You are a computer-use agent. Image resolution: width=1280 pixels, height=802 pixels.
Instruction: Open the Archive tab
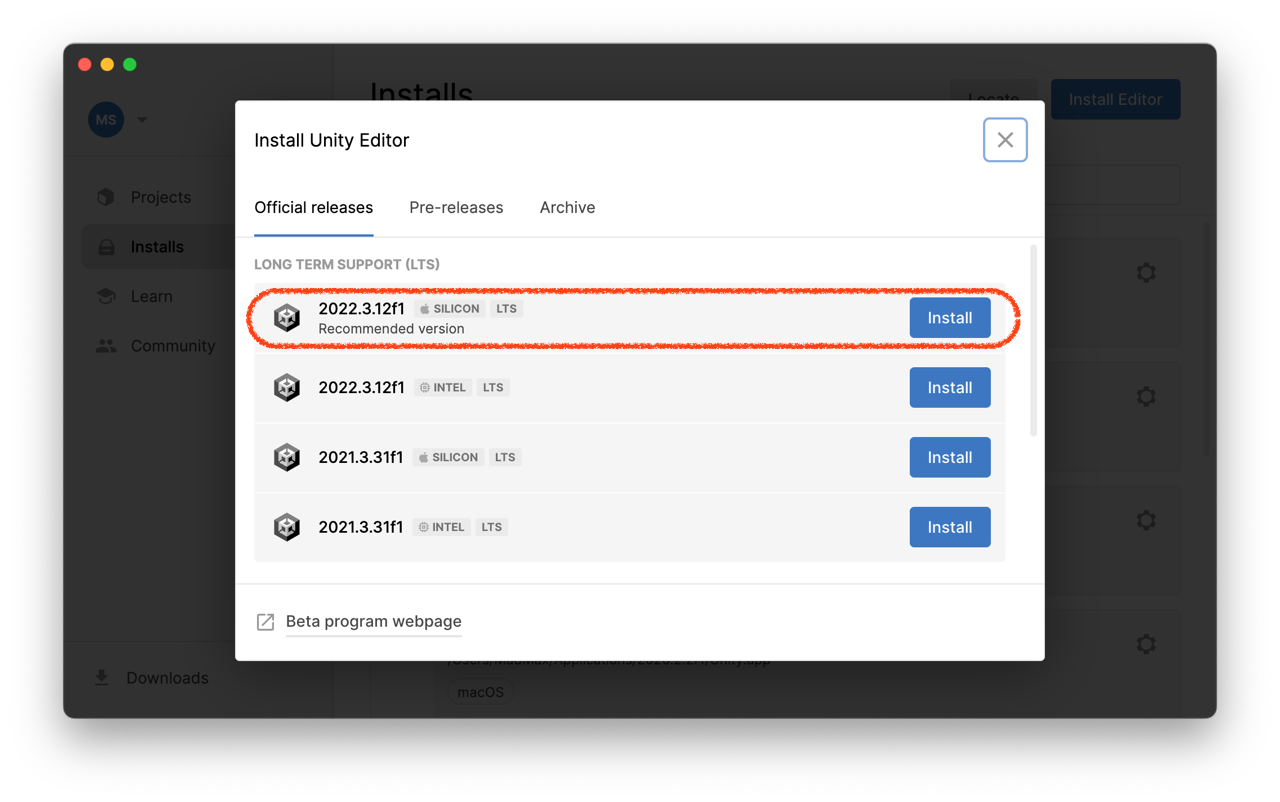click(567, 208)
